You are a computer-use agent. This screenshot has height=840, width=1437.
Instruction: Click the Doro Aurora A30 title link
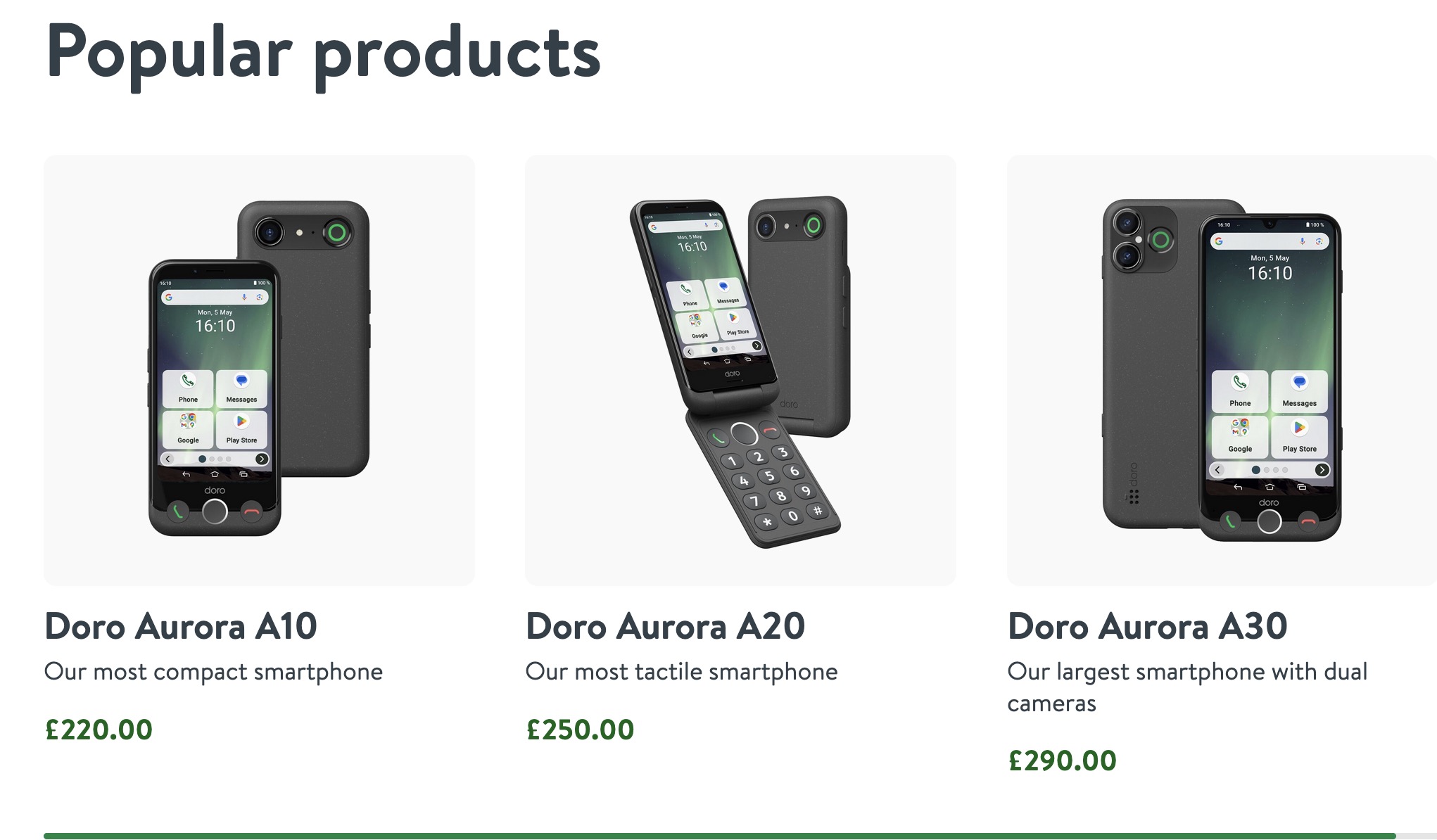(1147, 626)
